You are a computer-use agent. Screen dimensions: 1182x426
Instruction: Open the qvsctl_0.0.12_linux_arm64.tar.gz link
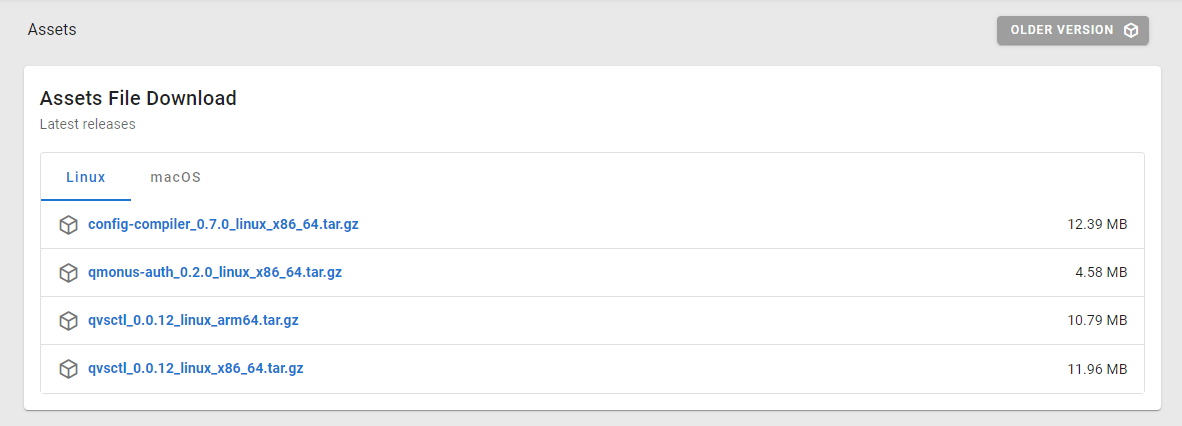click(193, 320)
